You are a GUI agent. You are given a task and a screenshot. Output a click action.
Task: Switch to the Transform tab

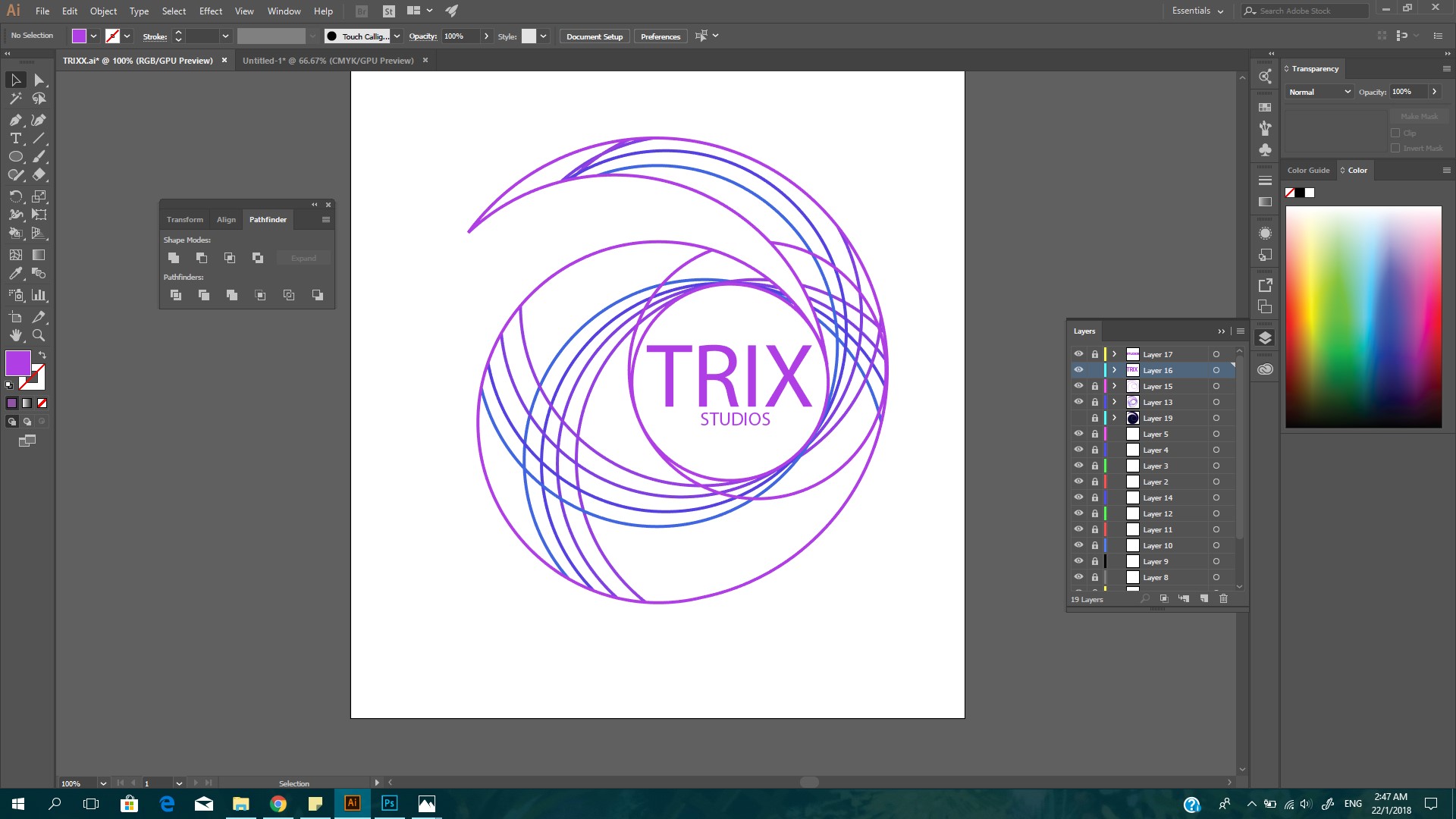[185, 220]
